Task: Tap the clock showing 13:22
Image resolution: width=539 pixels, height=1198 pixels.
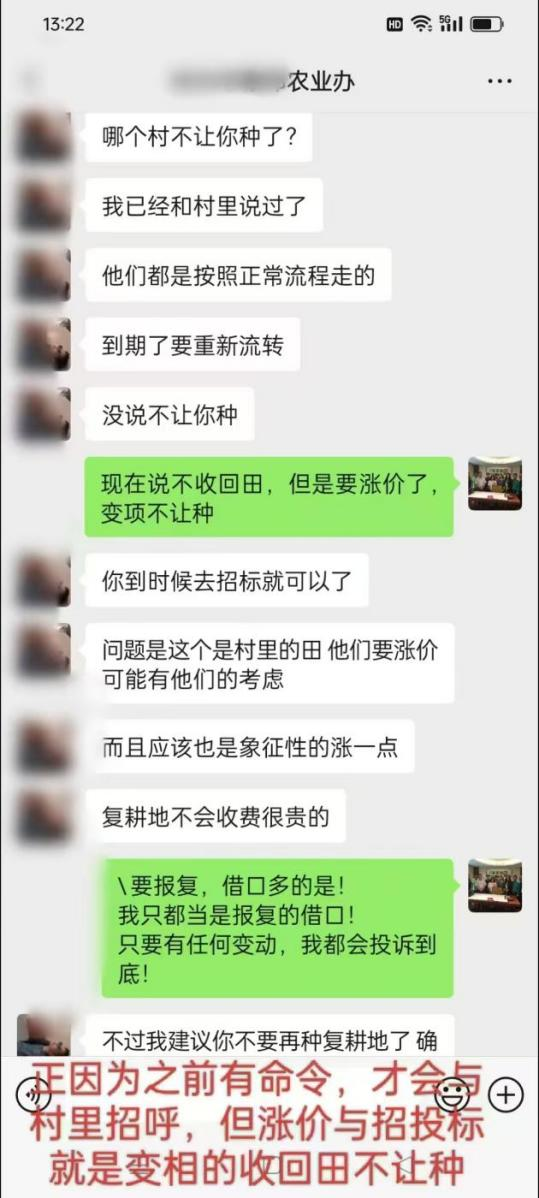Action: (x=63, y=24)
